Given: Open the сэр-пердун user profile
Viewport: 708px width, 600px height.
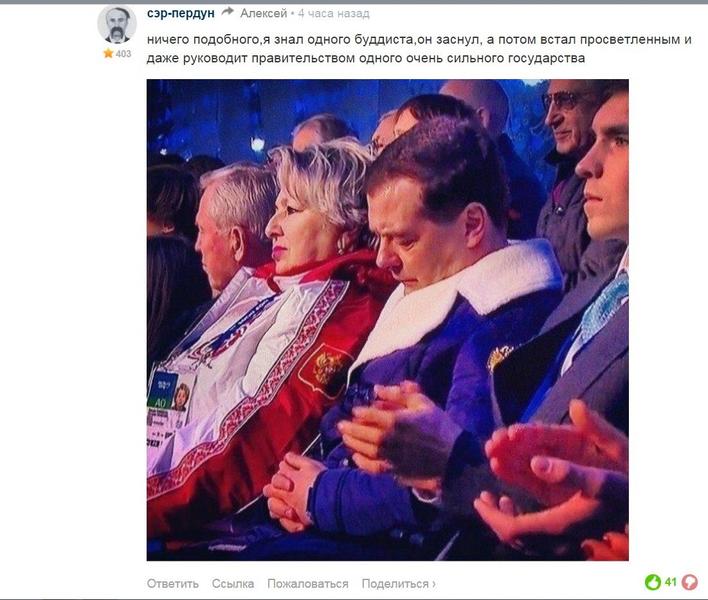Looking at the screenshot, I should coord(181,14).
